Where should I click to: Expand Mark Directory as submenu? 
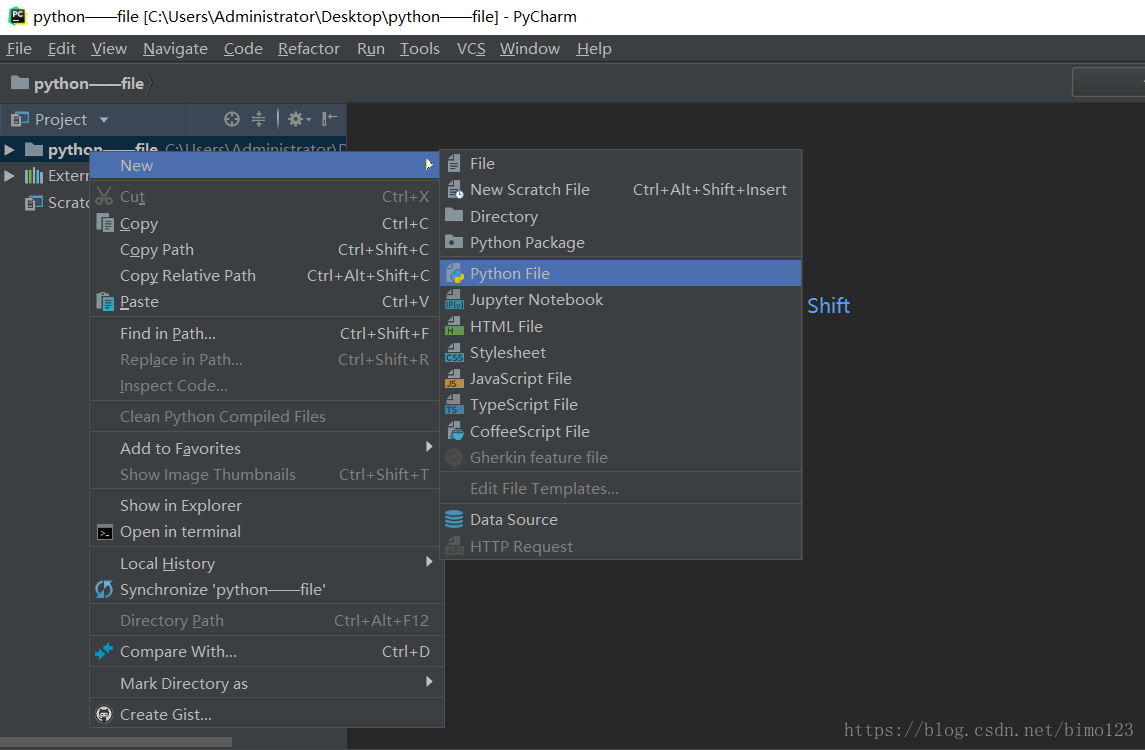pos(429,681)
